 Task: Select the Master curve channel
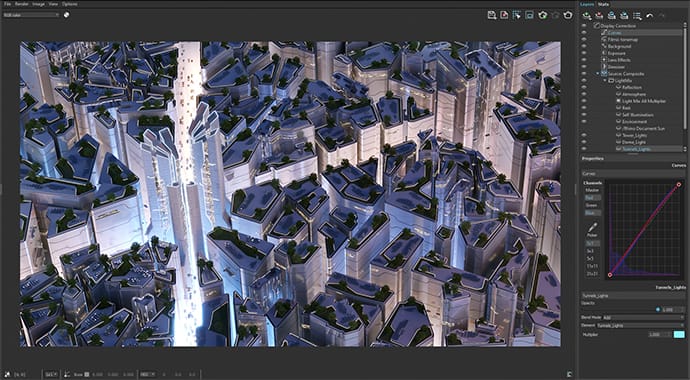coord(592,190)
